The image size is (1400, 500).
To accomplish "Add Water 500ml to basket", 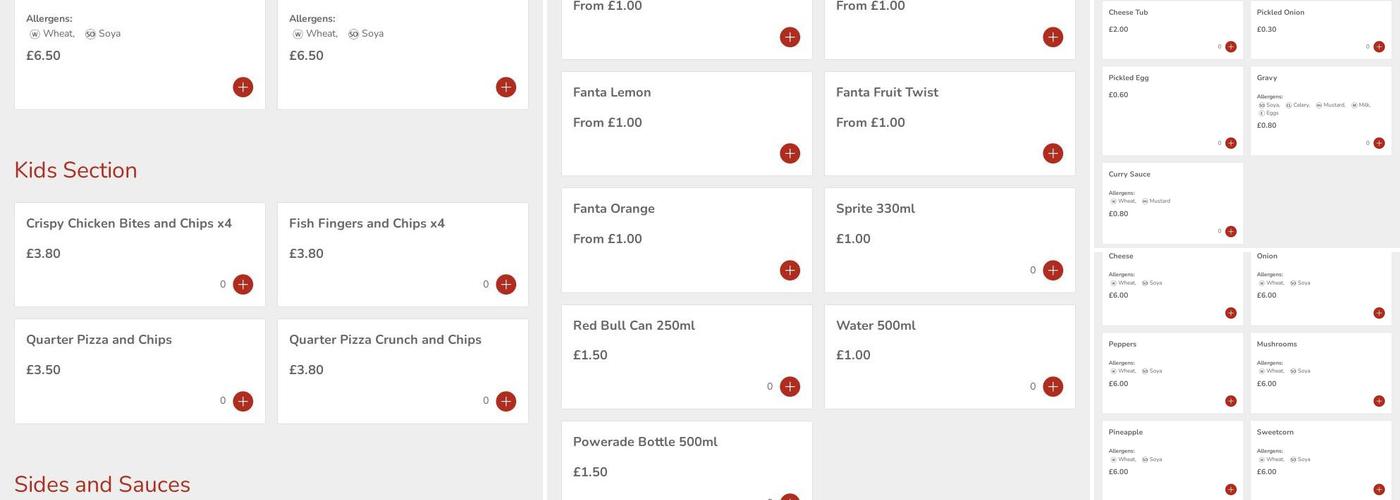I will 1053,387.
